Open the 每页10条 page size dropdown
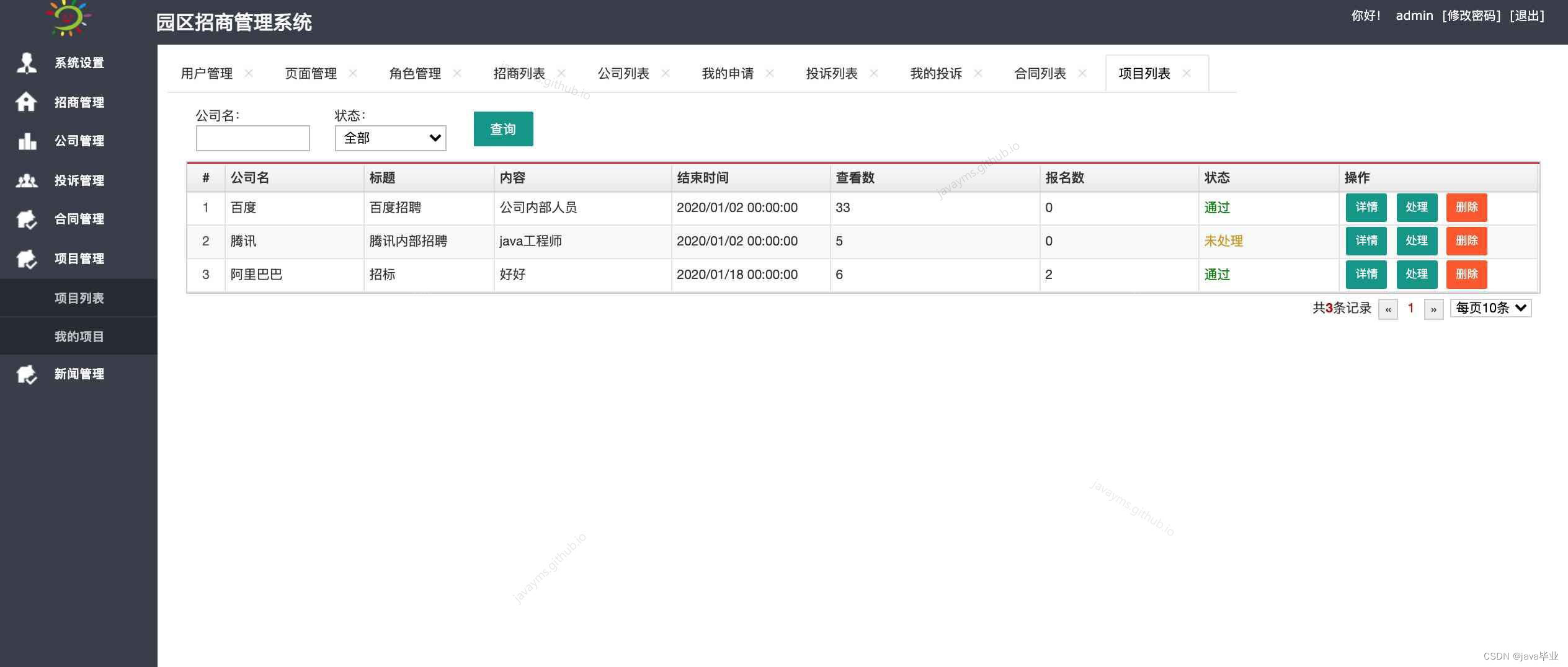The width and height of the screenshot is (1568, 667). click(x=1490, y=307)
